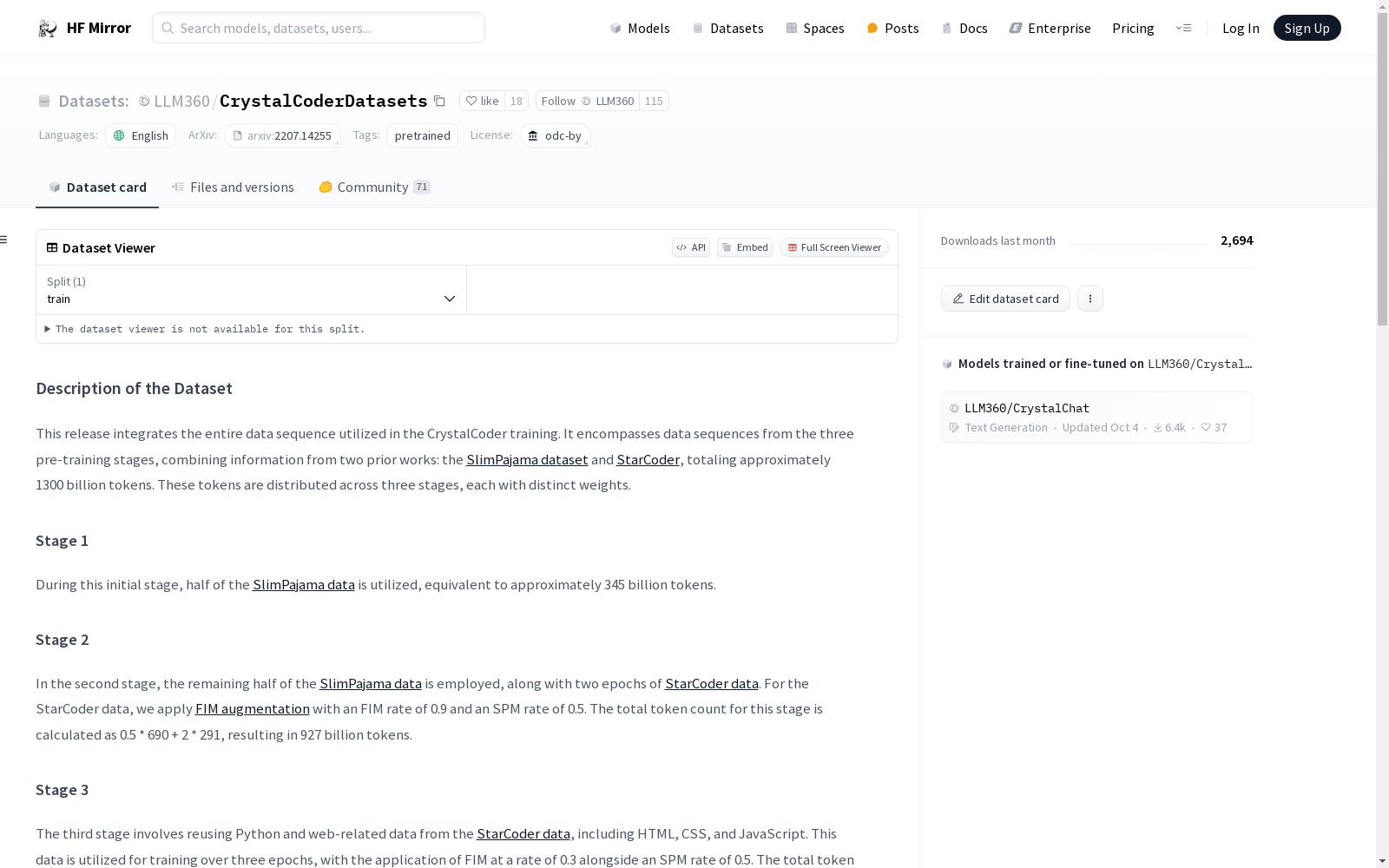Click the Stage 3 heading
The image size is (1389, 868).
point(62,791)
